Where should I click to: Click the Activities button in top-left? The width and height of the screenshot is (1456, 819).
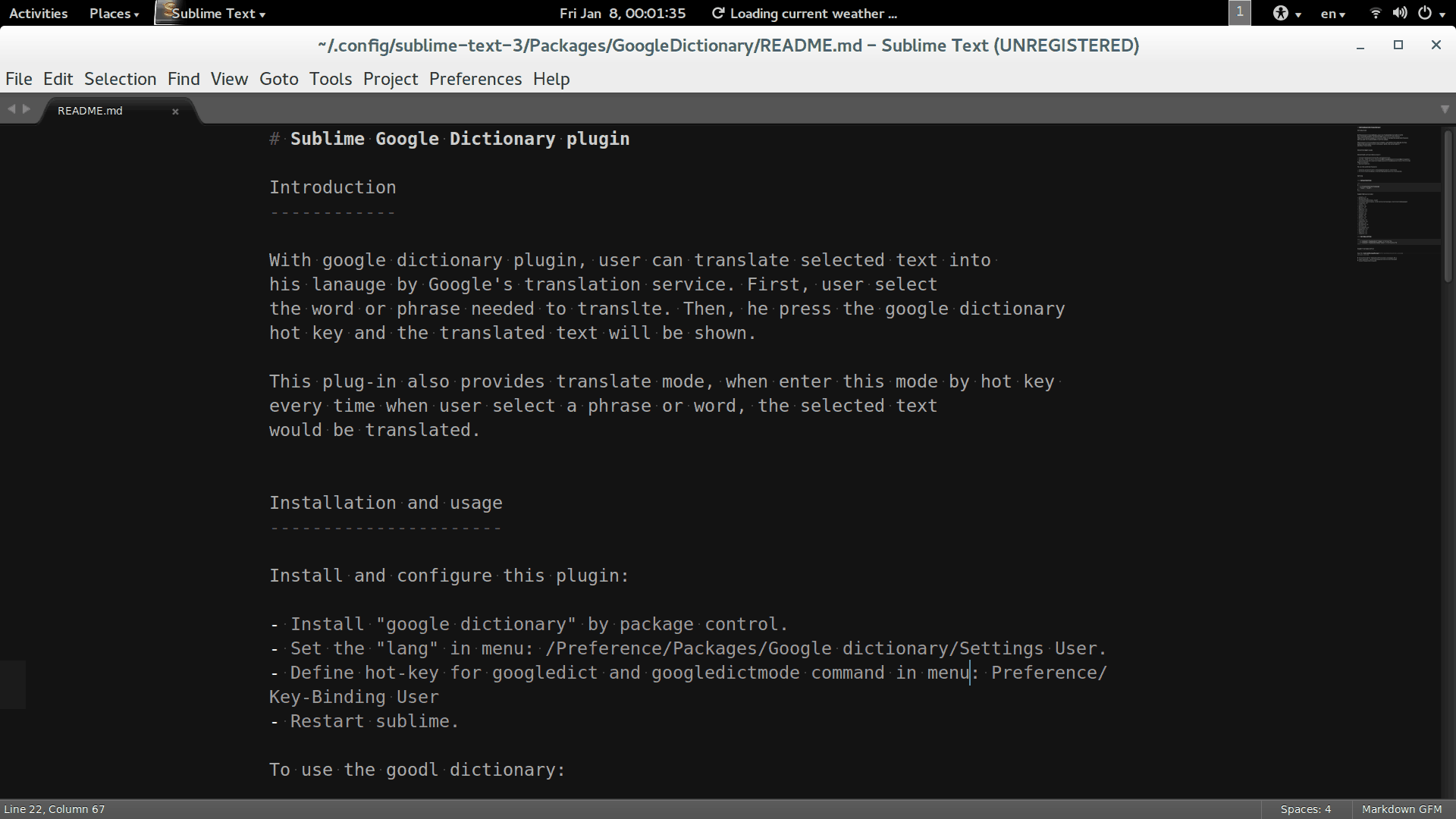tap(36, 13)
